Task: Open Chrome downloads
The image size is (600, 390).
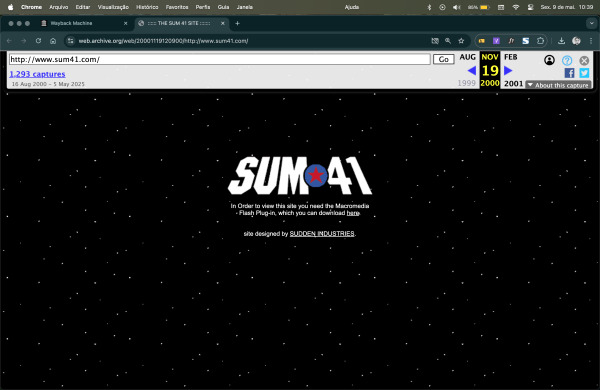Action: (x=561, y=41)
